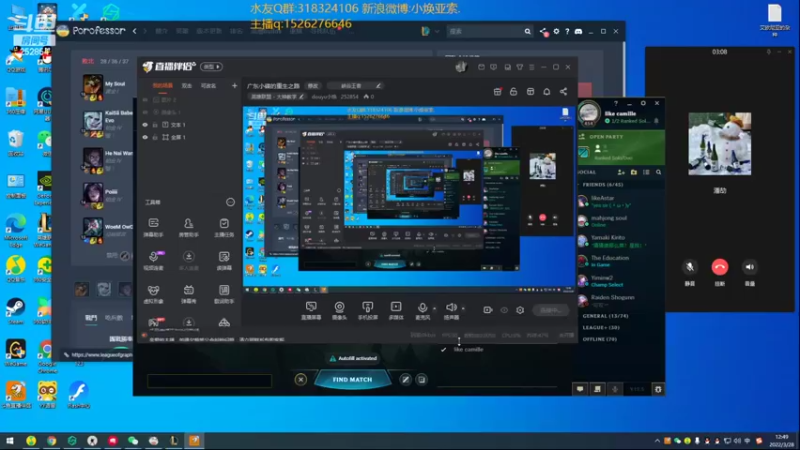Click the search icon in the League social panel
Image resolution: width=800 pixels, height=450 pixels.
(x=659, y=172)
